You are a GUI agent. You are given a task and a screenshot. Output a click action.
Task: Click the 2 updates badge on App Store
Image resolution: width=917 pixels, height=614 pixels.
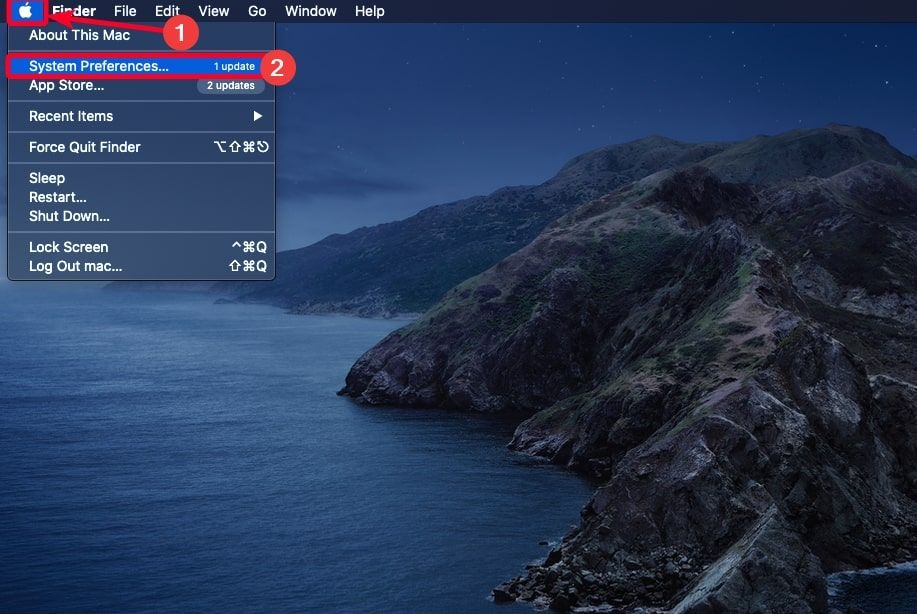tap(230, 85)
